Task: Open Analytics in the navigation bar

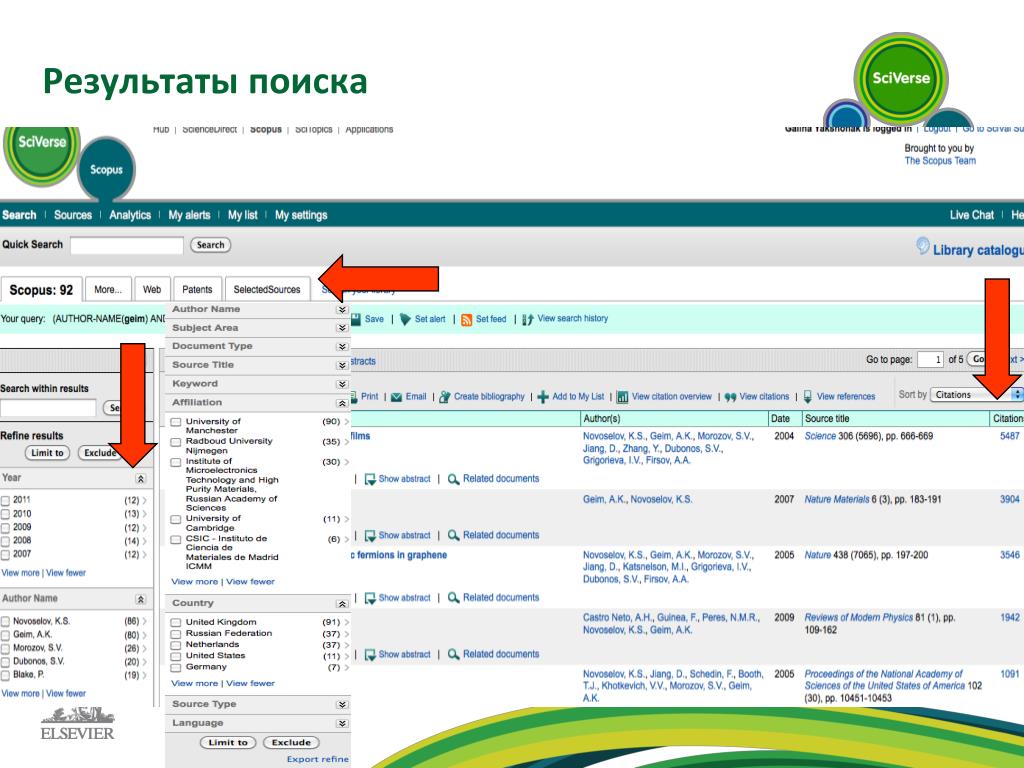Action: click(x=130, y=215)
